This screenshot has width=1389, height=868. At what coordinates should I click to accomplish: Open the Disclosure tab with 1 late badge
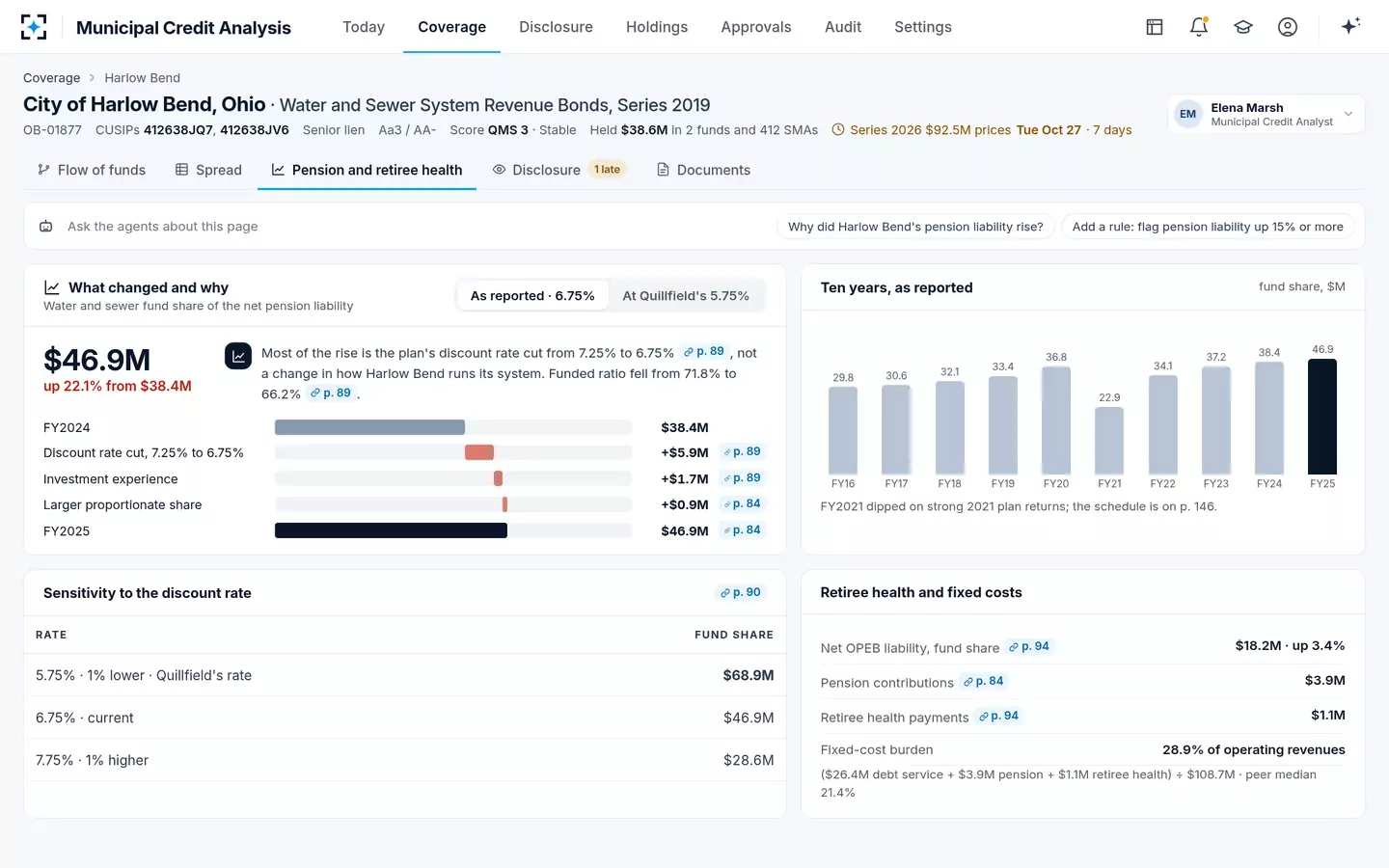559,170
